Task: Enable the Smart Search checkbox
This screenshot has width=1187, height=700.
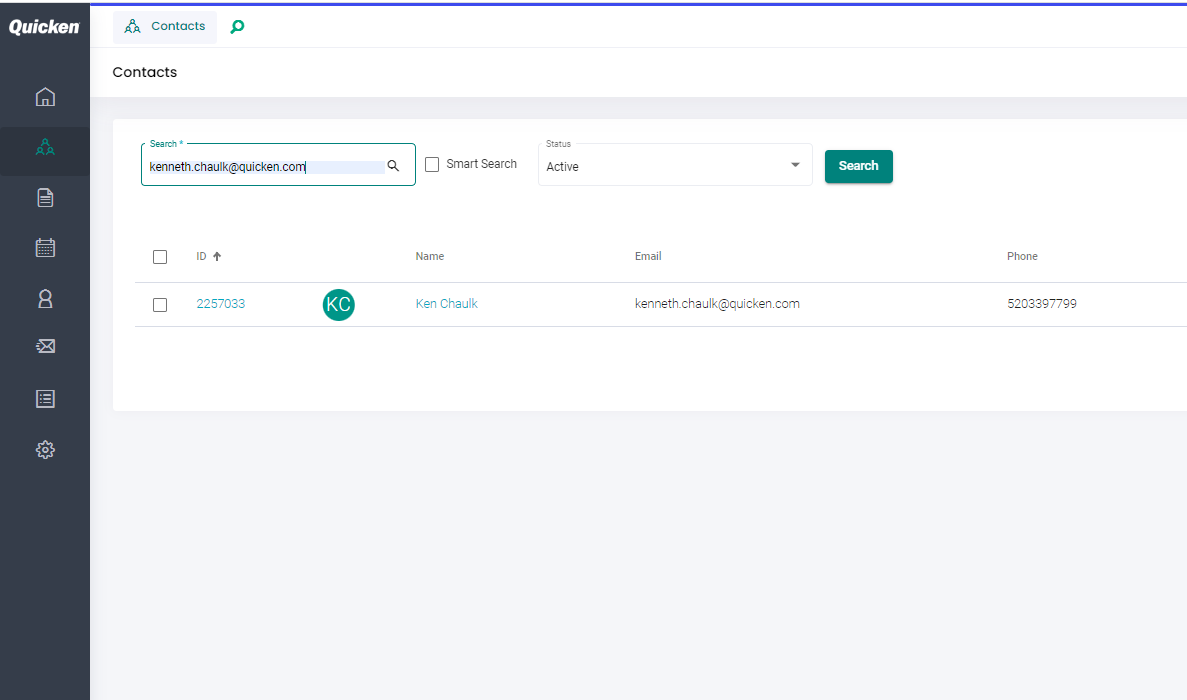Action: [x=432, y=165]
